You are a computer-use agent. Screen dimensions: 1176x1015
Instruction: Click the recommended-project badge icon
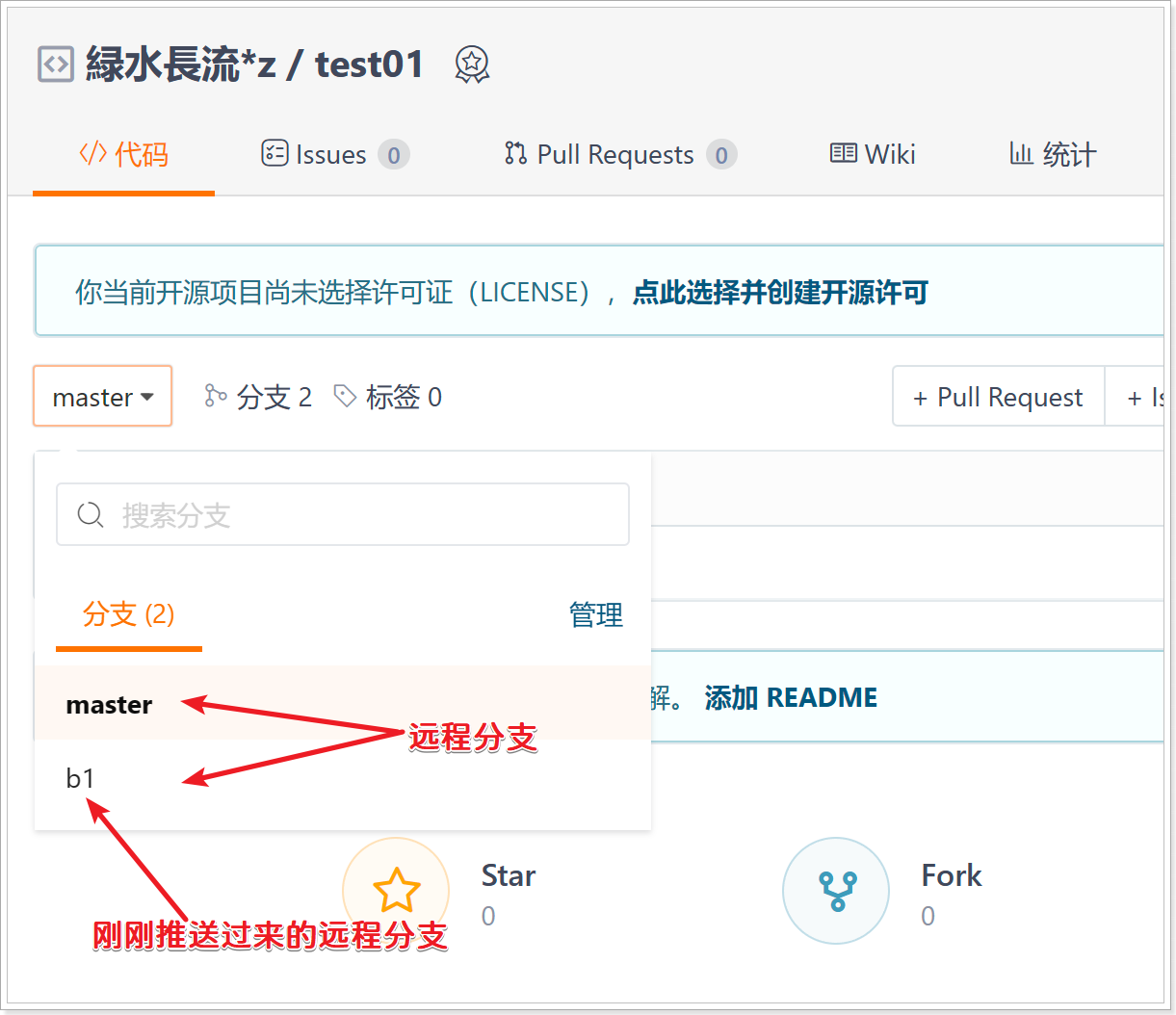[472, 65]
